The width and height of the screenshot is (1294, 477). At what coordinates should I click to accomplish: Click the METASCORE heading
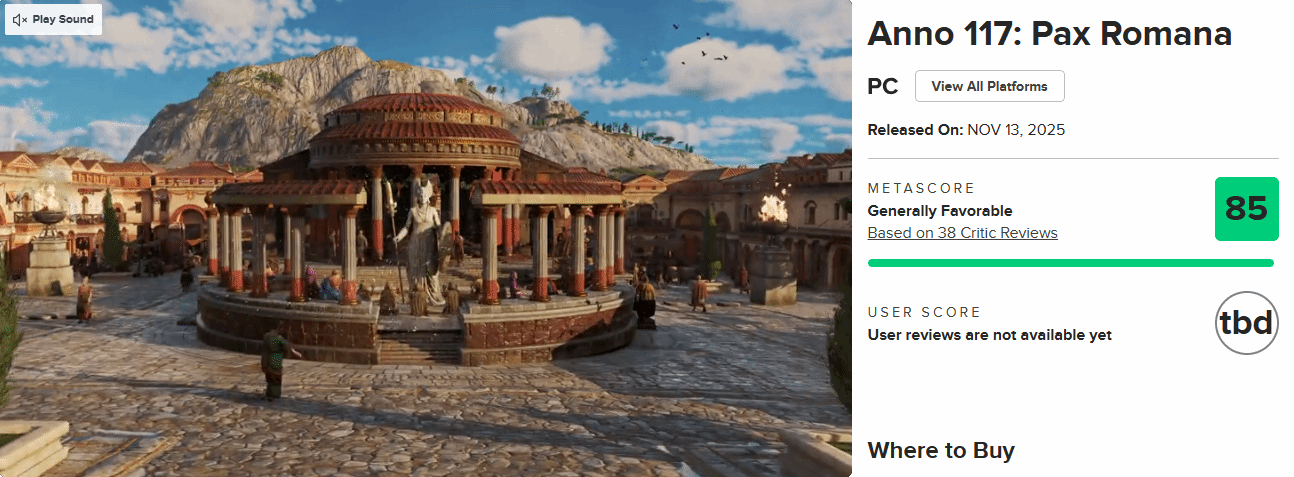921,189
